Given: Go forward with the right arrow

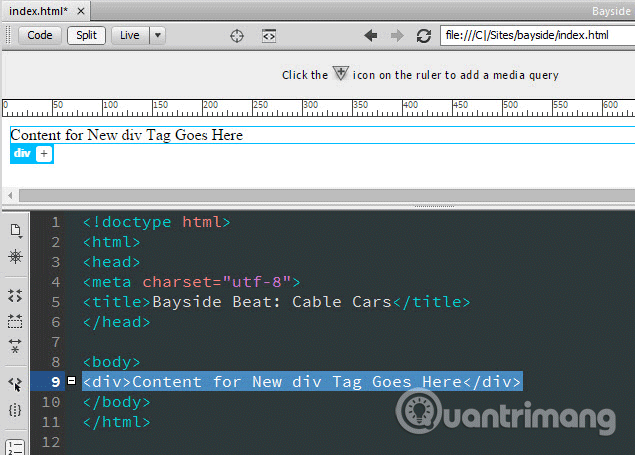Looking at the screenshot, I should [397, 36].
